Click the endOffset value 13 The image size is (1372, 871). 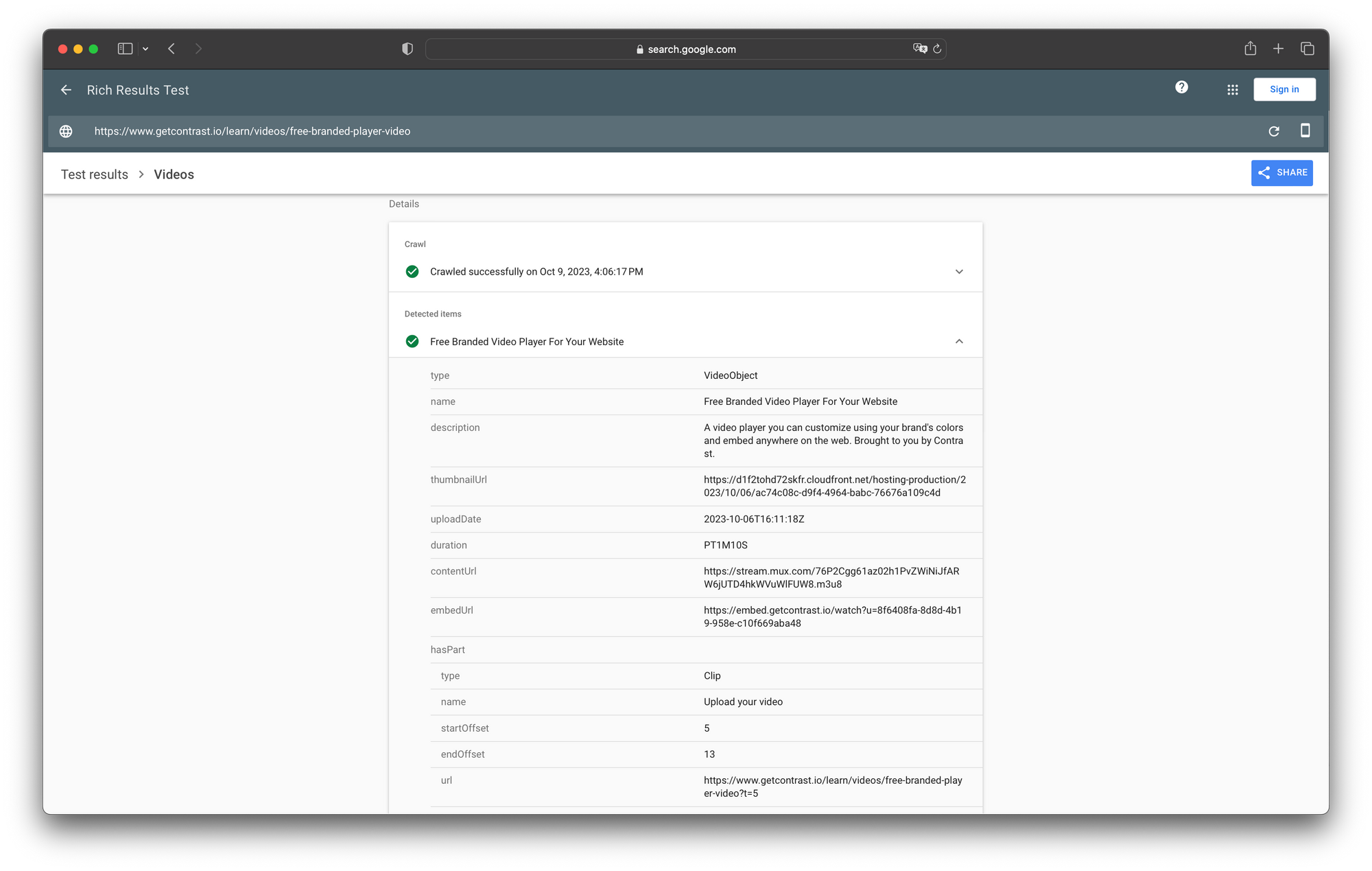pyautogui.click(x=709, y=754)
